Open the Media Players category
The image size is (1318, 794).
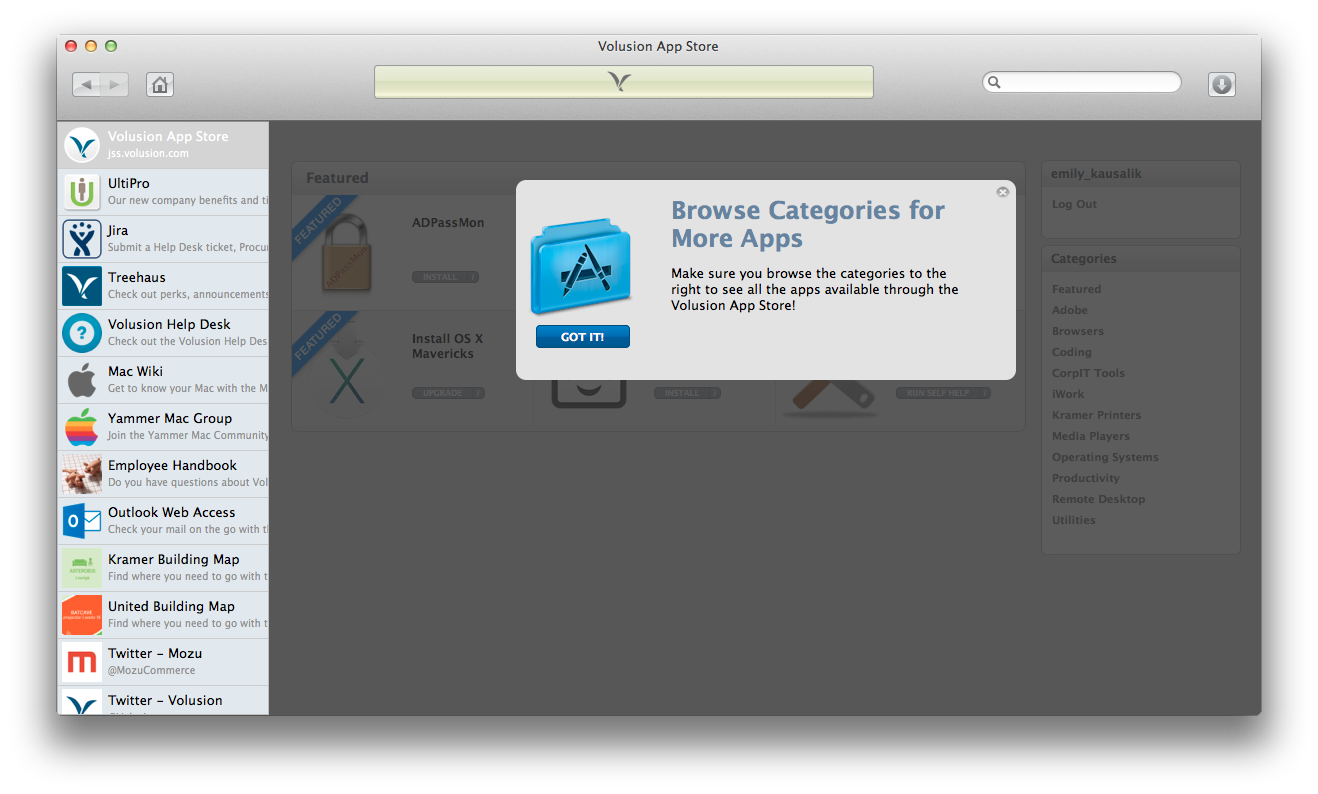(x=1091, y=436)
